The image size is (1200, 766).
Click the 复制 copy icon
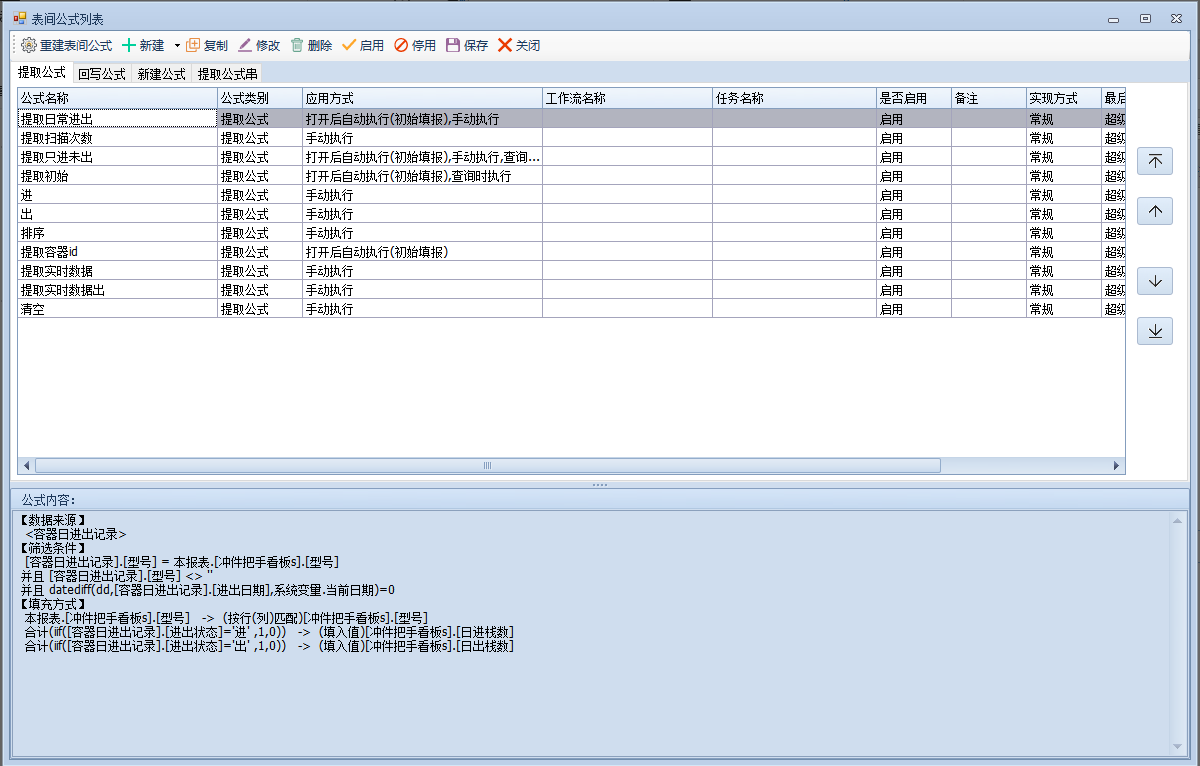194,45
